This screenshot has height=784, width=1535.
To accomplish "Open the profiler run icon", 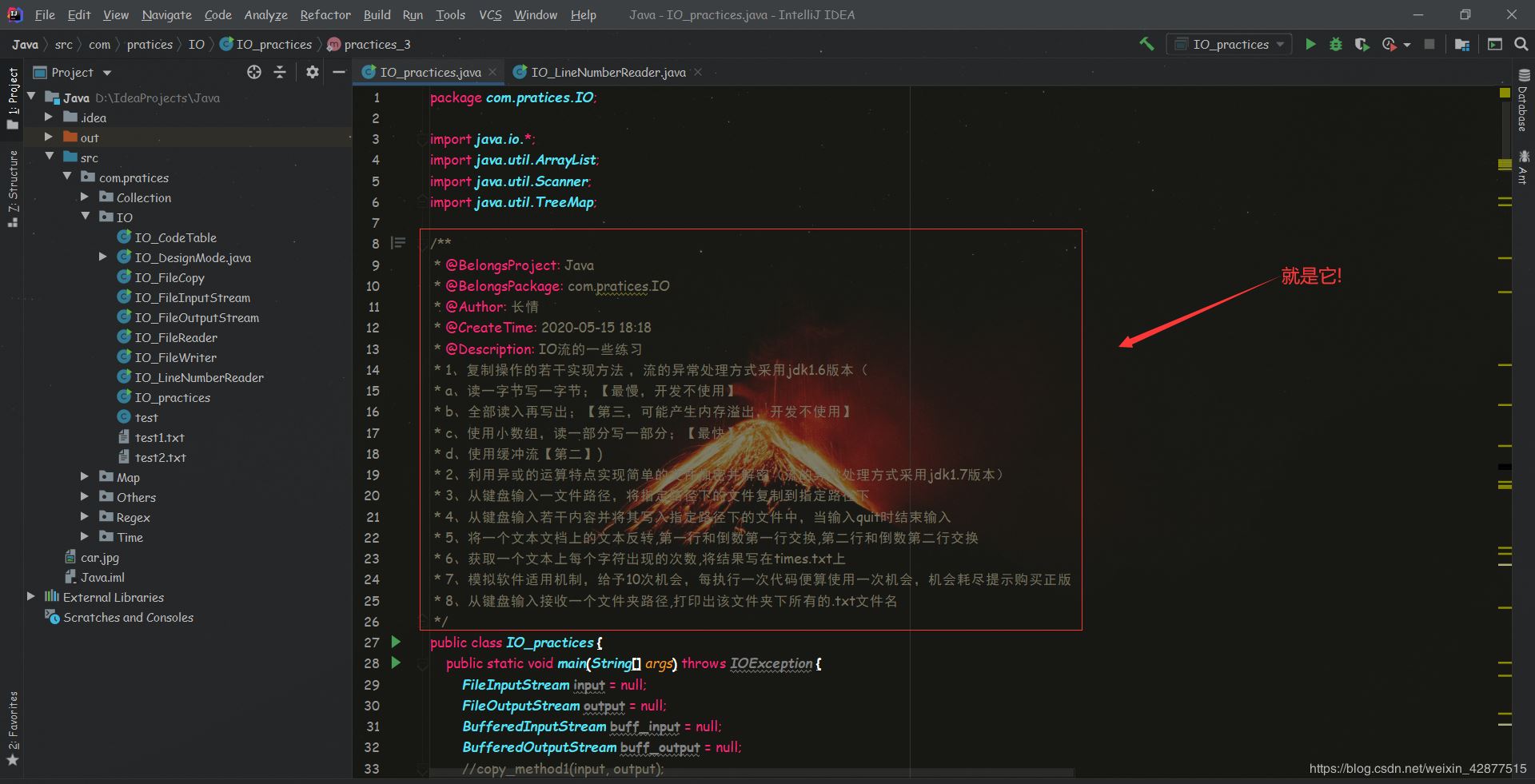I will [1389, 44].
